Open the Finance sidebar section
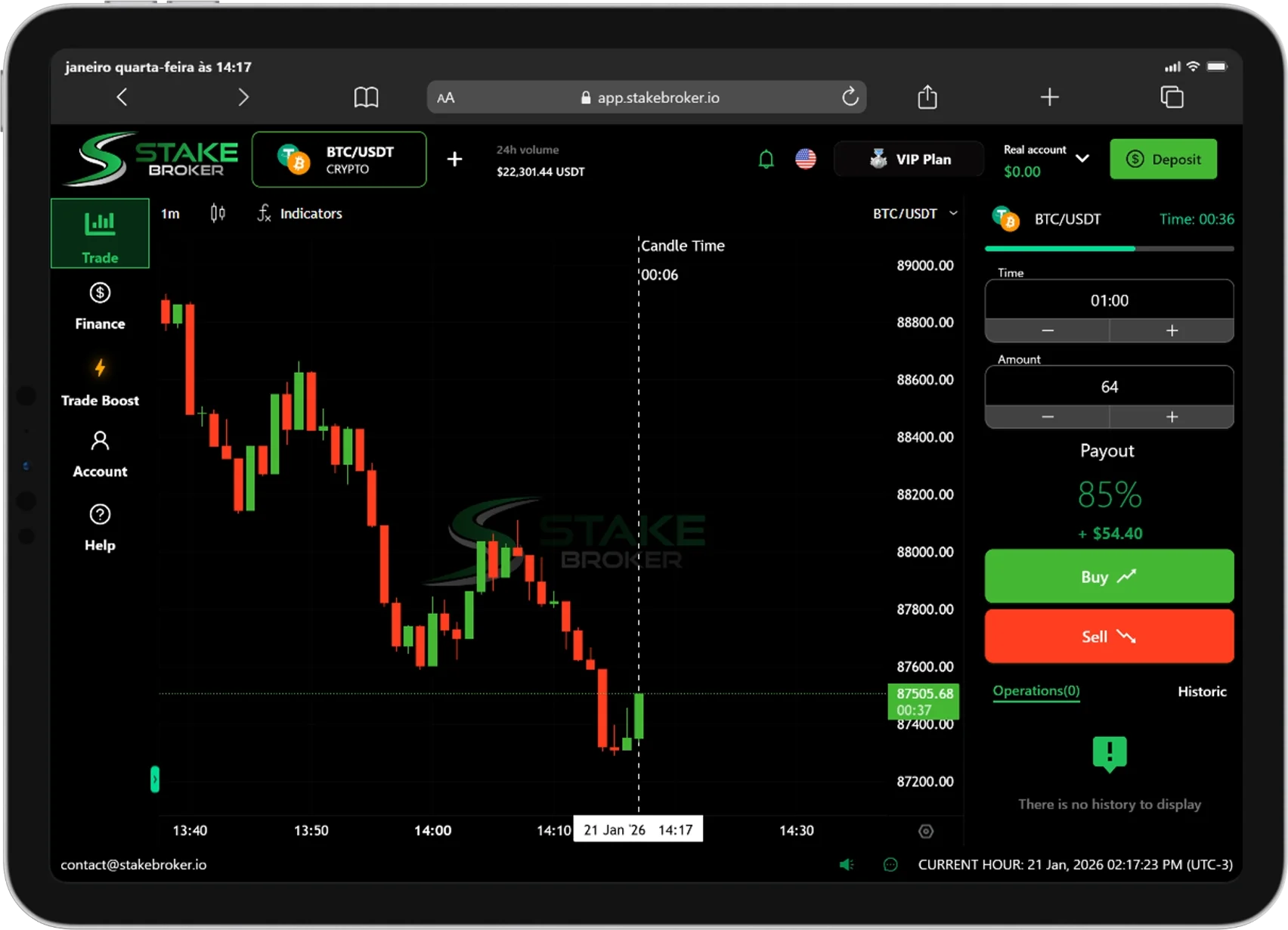Screen dimensions: 1288x930 (100, 306)
